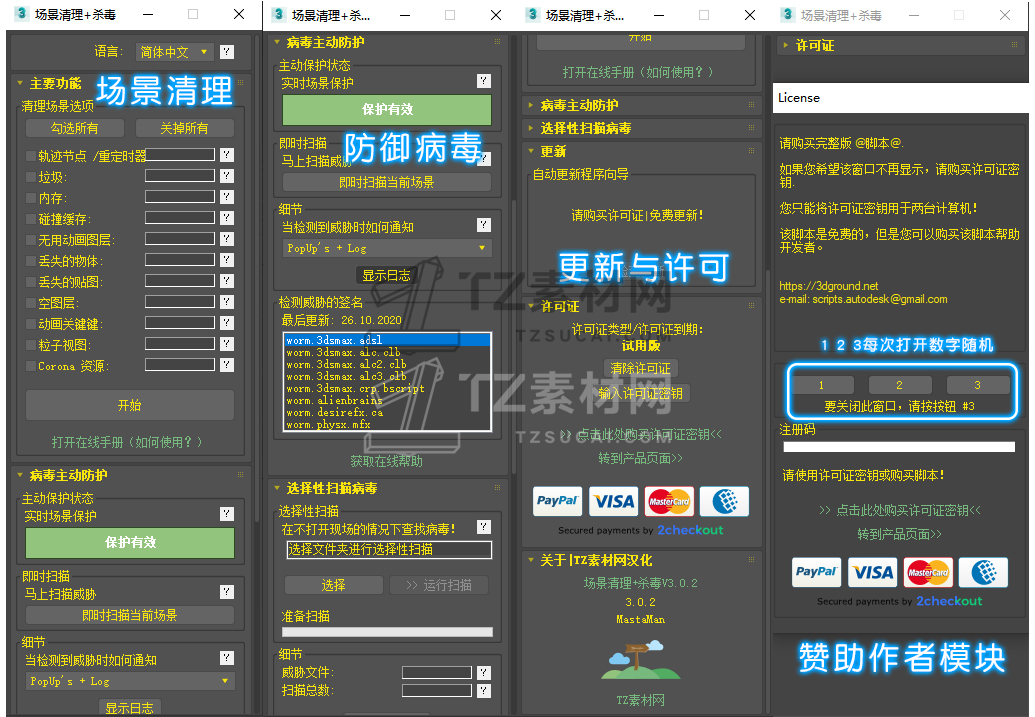
Task: Open help for 动画关键键 row
Action: (227, 323)
